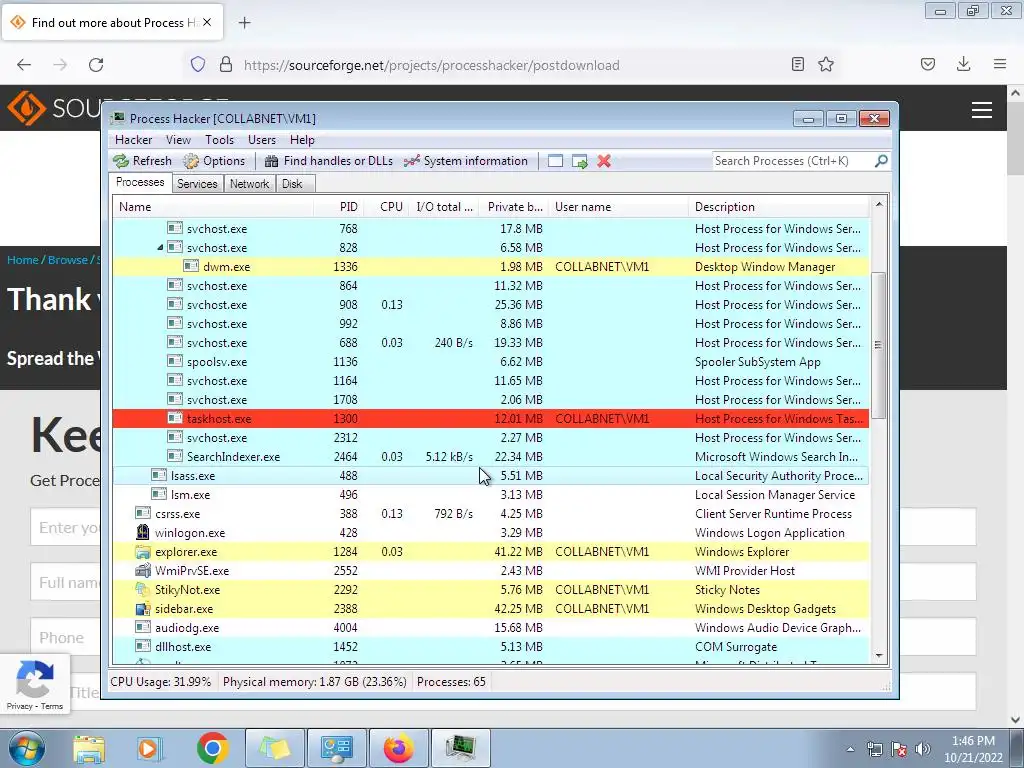Sort by the Name column header
Image resolution: width=1024 pixels, height=768 pixels.
213,206
